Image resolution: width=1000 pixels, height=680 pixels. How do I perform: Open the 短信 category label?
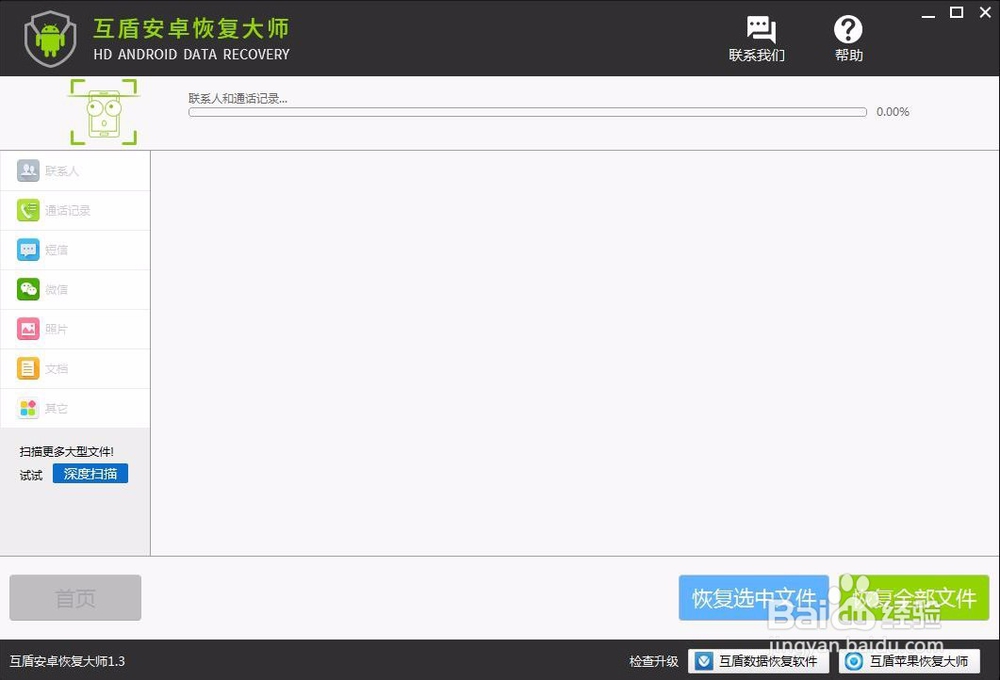pyautogui.click(x=56, y=250)
